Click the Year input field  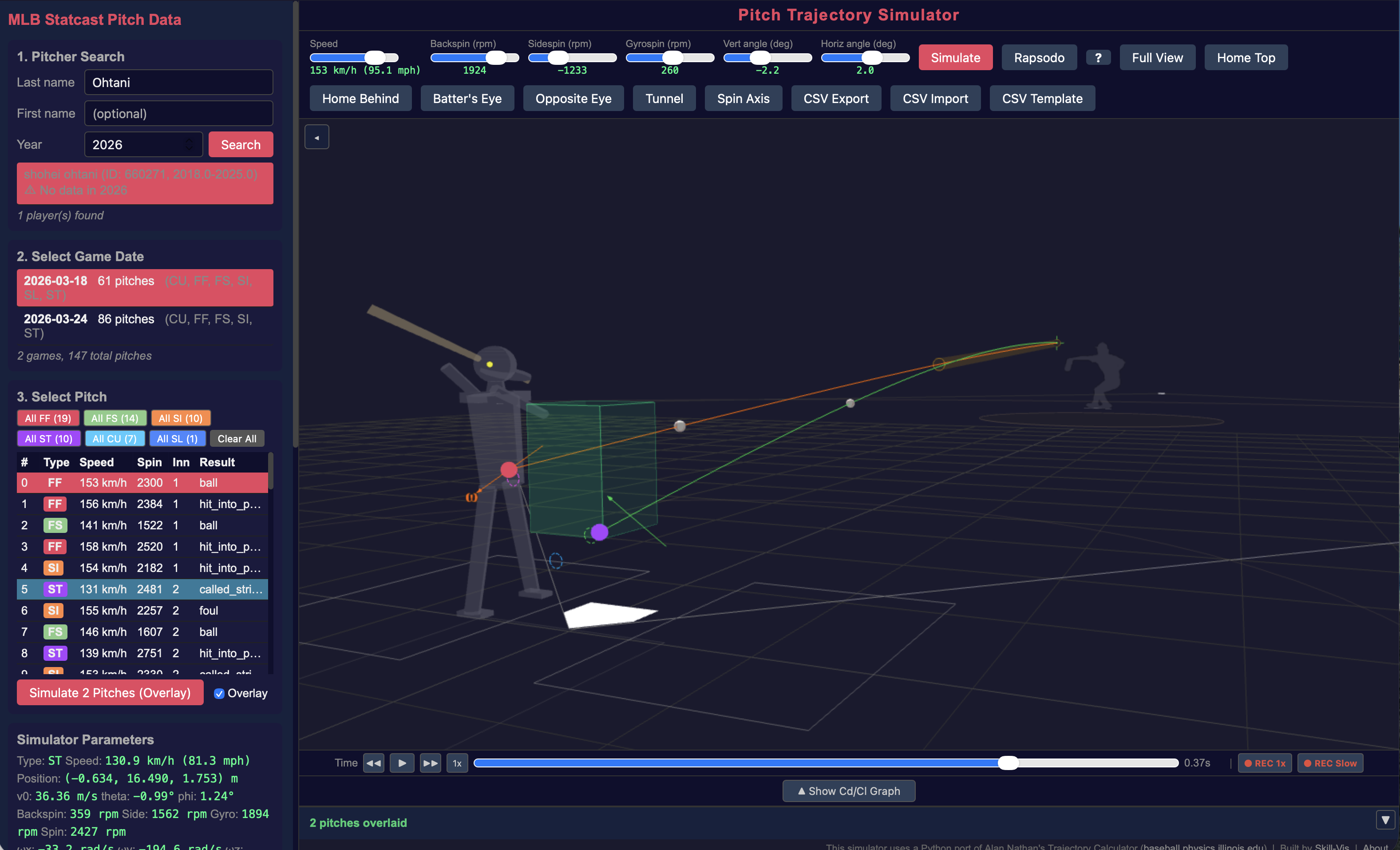pos(143,144)
